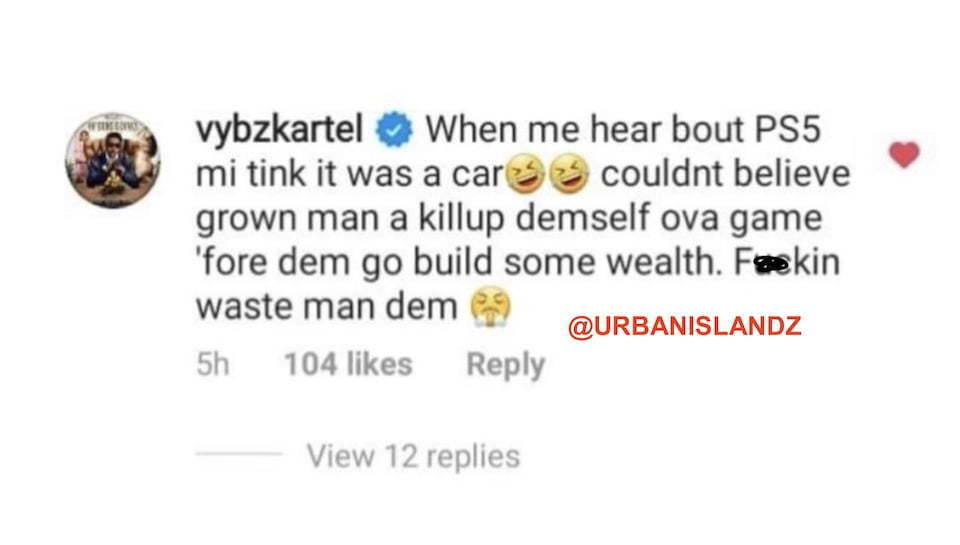This screenshot has width=960, height=545.
Task: Open the vybzkartel username link
Action: pyautogui.click(x=279, y=130)
